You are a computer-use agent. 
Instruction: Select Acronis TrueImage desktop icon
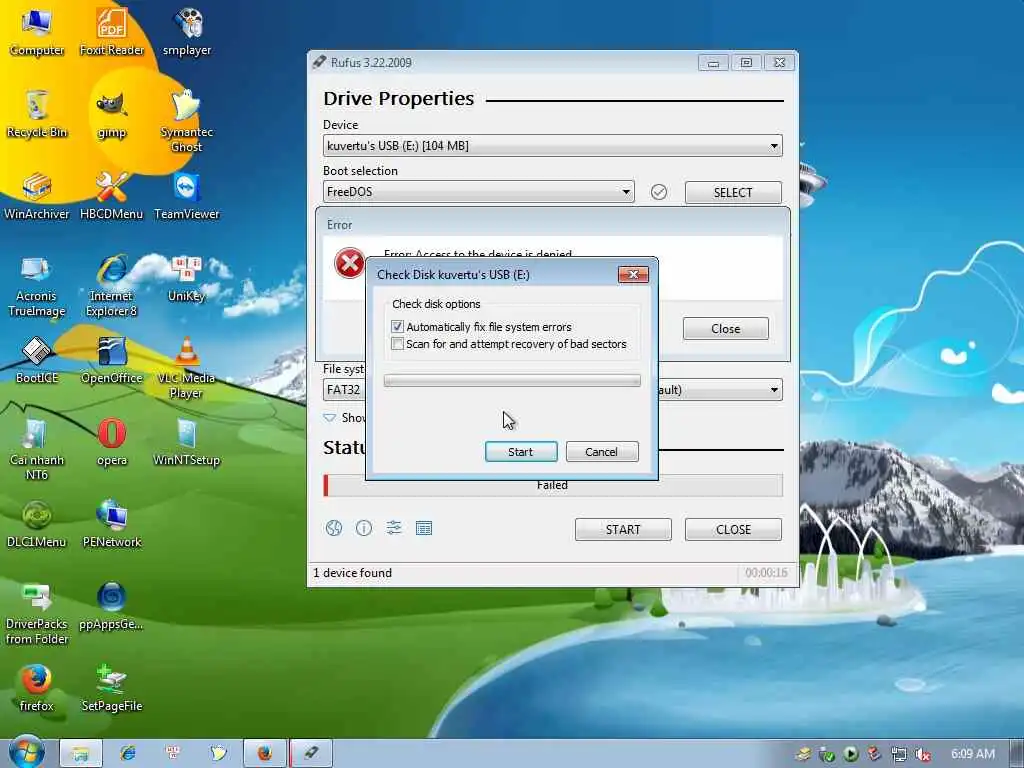click(37, 285)
